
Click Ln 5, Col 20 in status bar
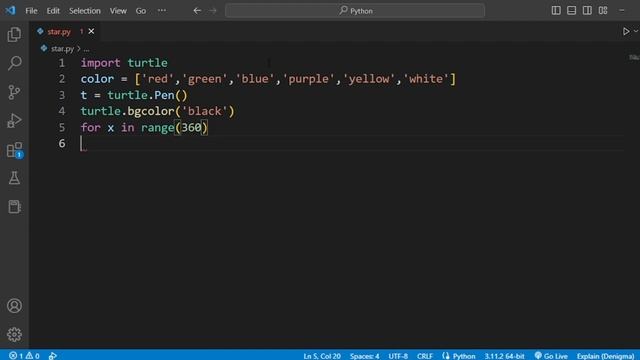coord(322,356)
